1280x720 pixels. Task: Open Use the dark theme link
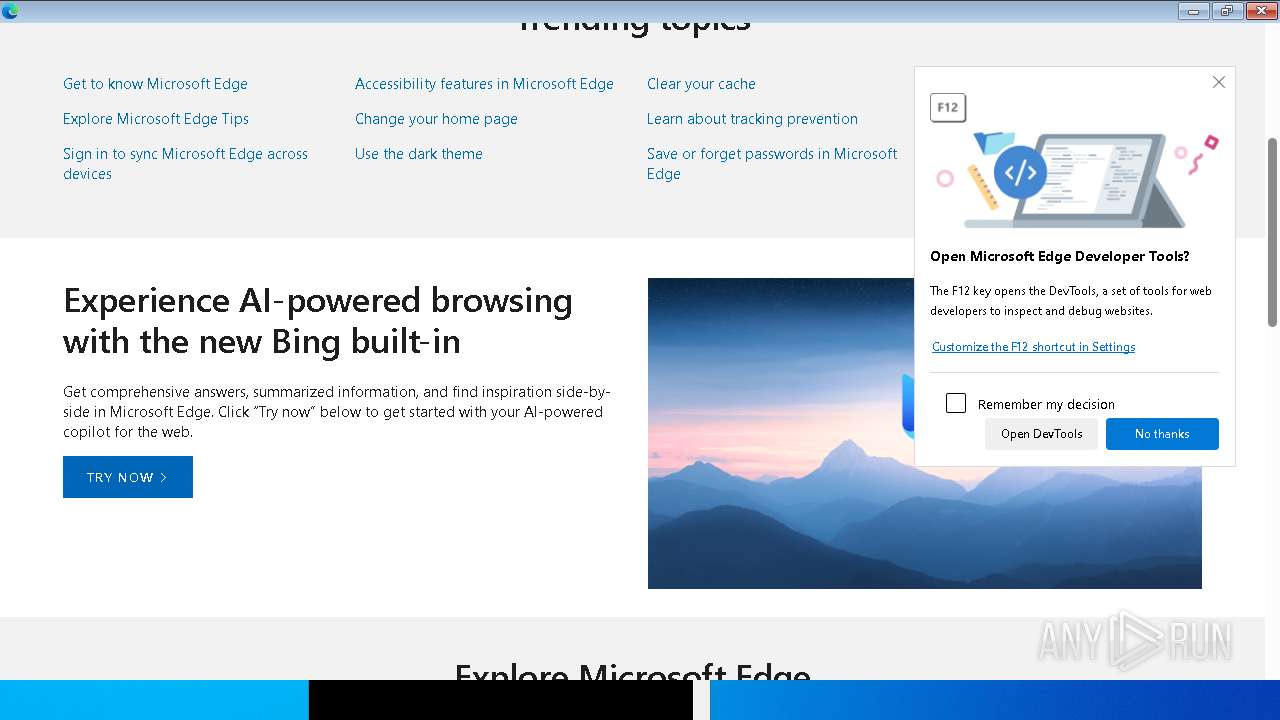click(419, 154)
